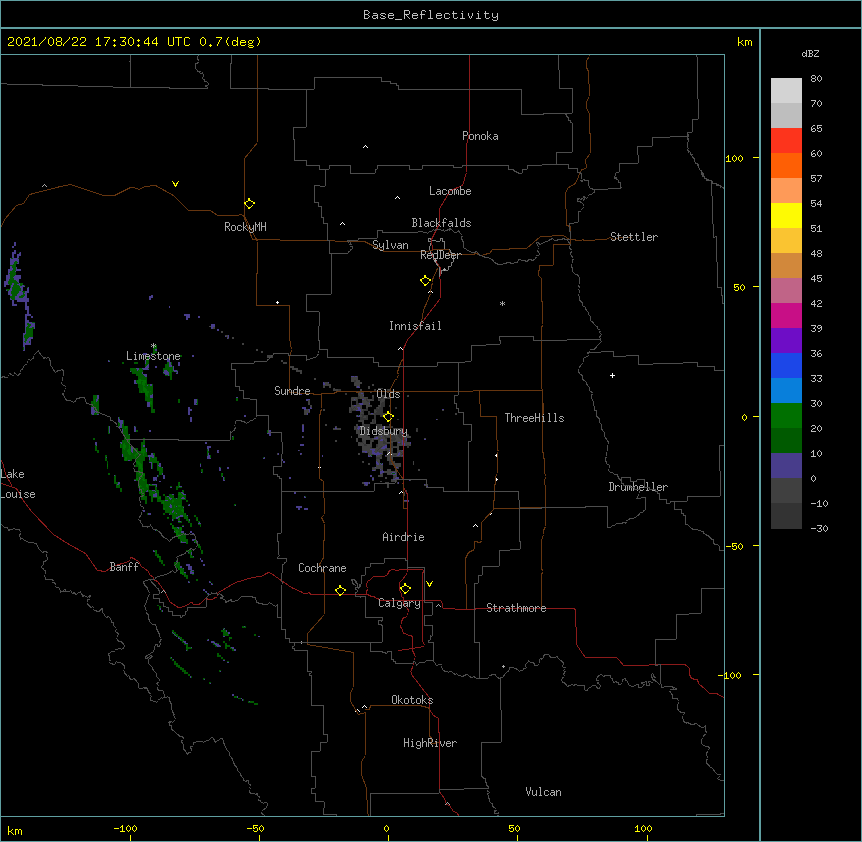The image size is (862, 842).
Task: Click the yellow V marker northwest of RockyMH
Action: 175,184
